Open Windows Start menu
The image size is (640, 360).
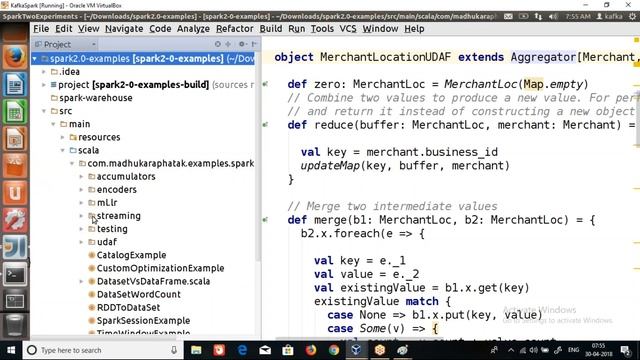11,350
